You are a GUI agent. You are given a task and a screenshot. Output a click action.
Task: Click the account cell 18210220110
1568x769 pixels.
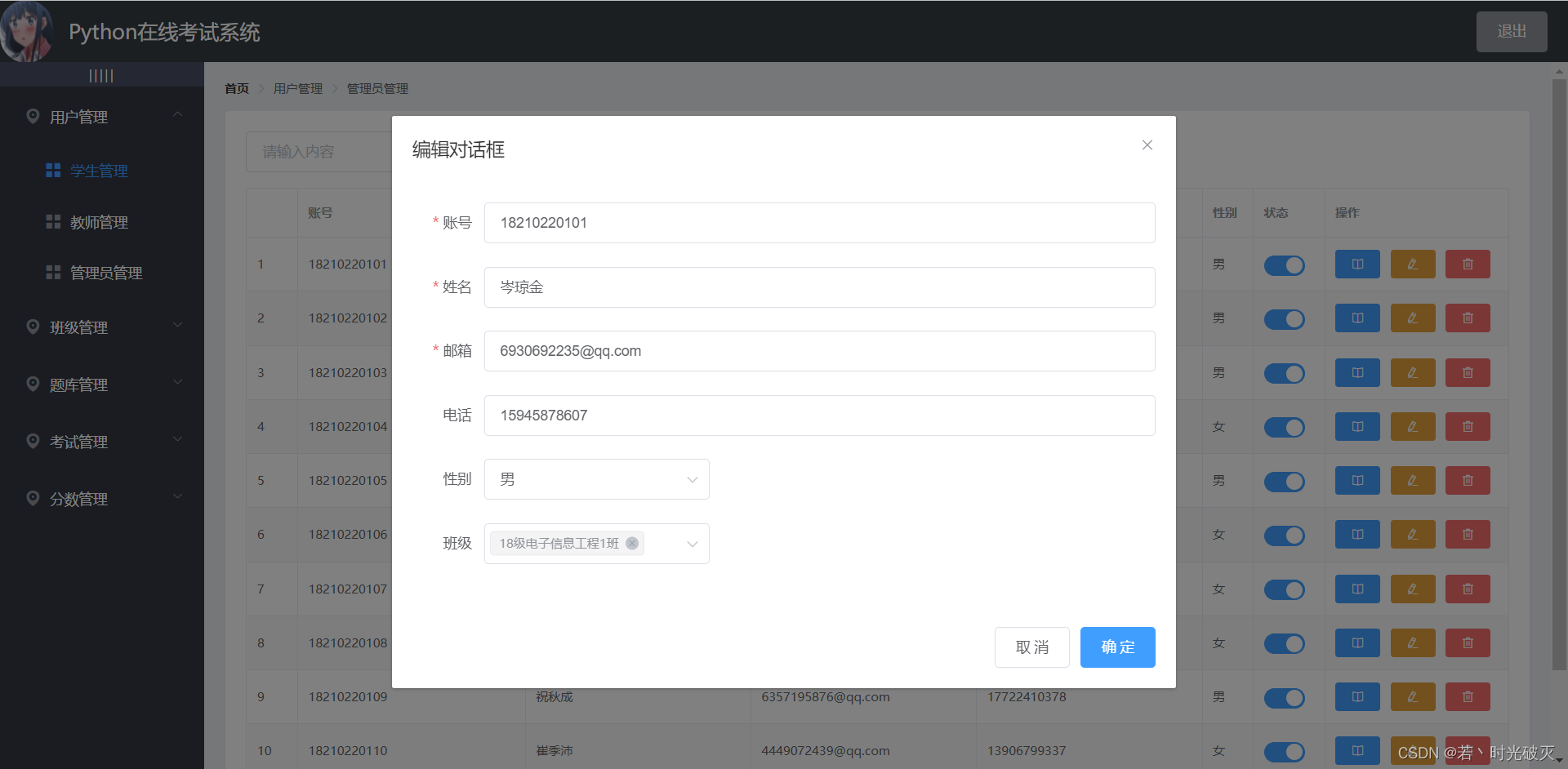pyautogui.click(x=348, y=751)
